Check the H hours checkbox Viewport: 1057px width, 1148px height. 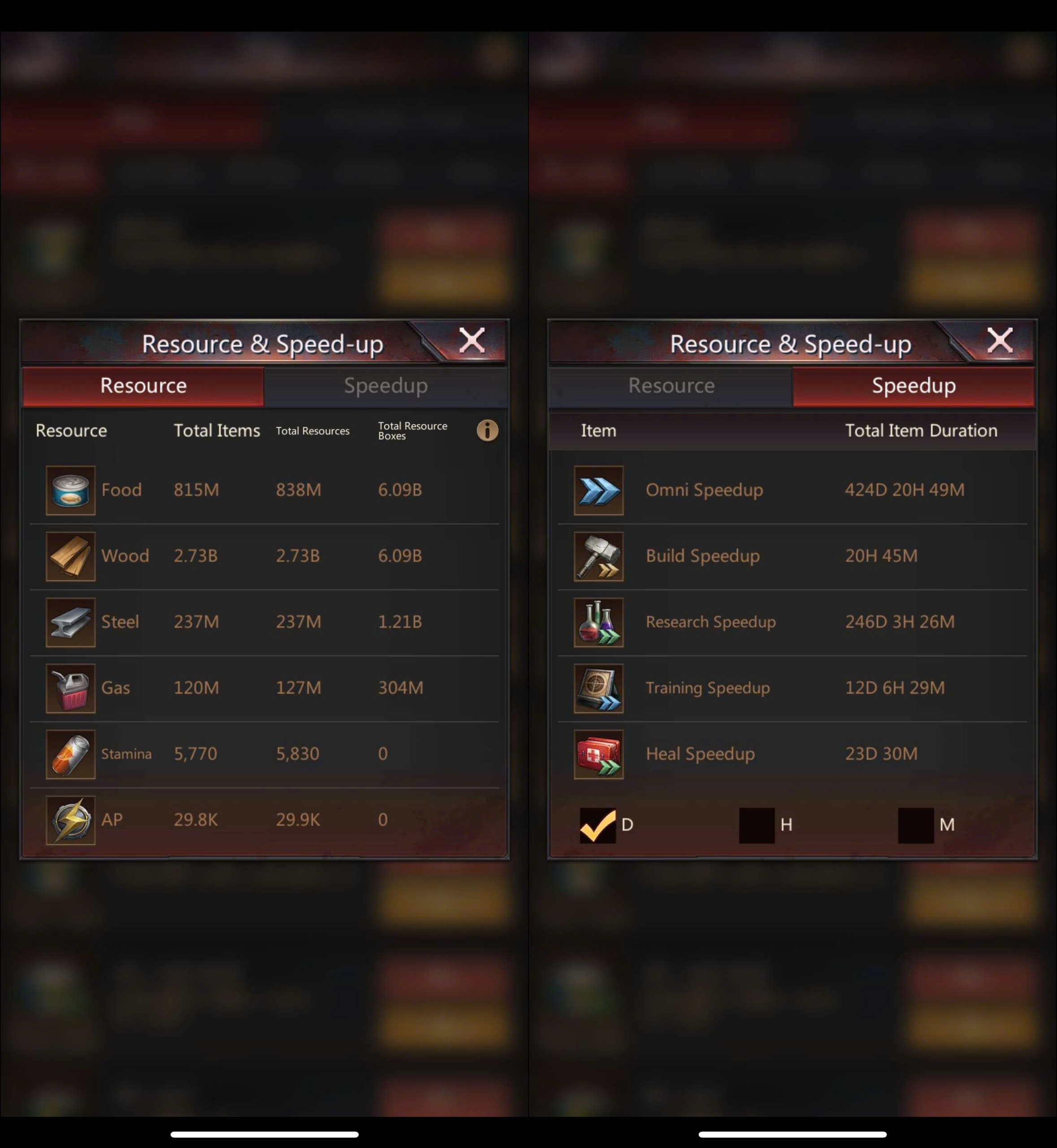coord(757,825)
